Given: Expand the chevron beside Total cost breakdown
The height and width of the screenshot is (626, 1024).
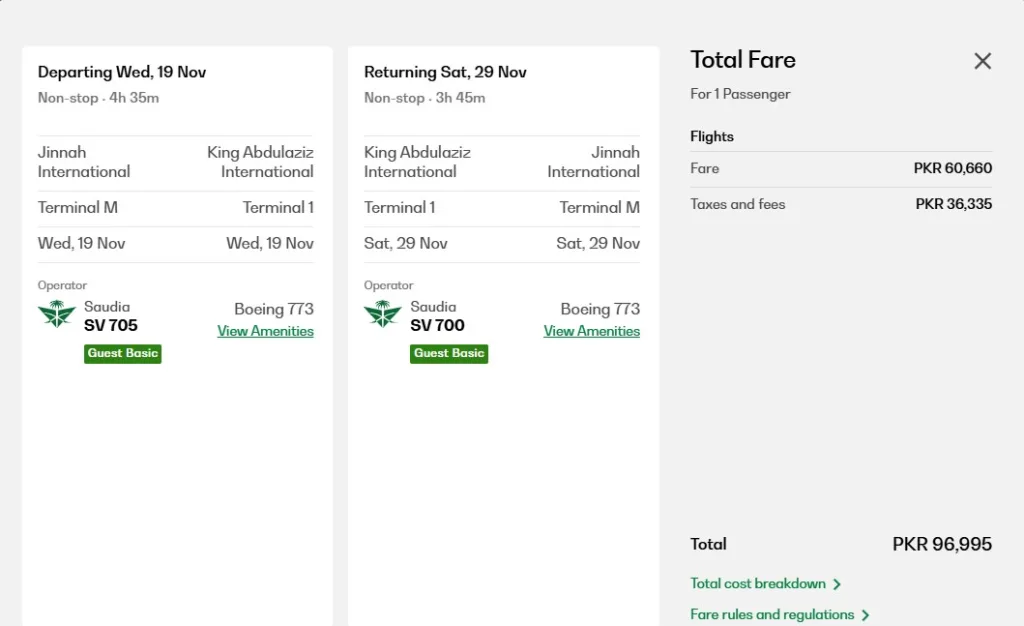Looking at the screenshot, I should click(x=837, y=584).
